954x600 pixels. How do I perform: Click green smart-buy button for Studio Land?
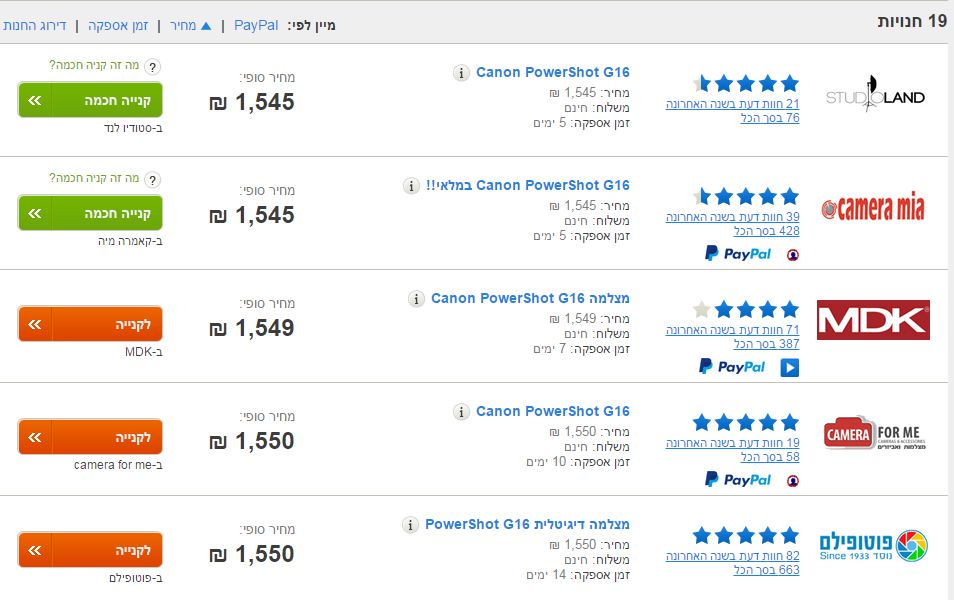tap(90, 101)
